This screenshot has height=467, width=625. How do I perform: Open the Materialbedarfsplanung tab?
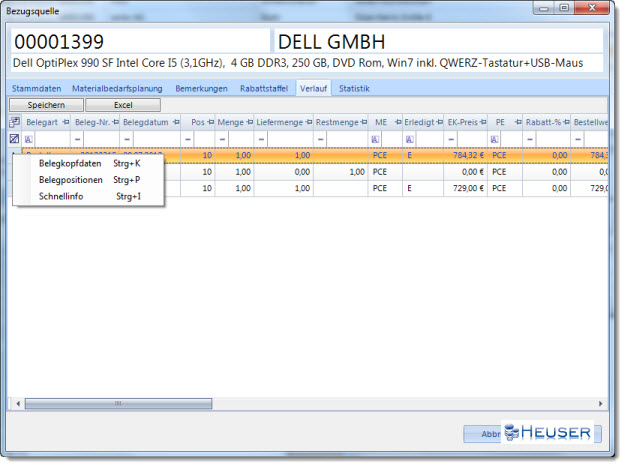click(117, 88)
